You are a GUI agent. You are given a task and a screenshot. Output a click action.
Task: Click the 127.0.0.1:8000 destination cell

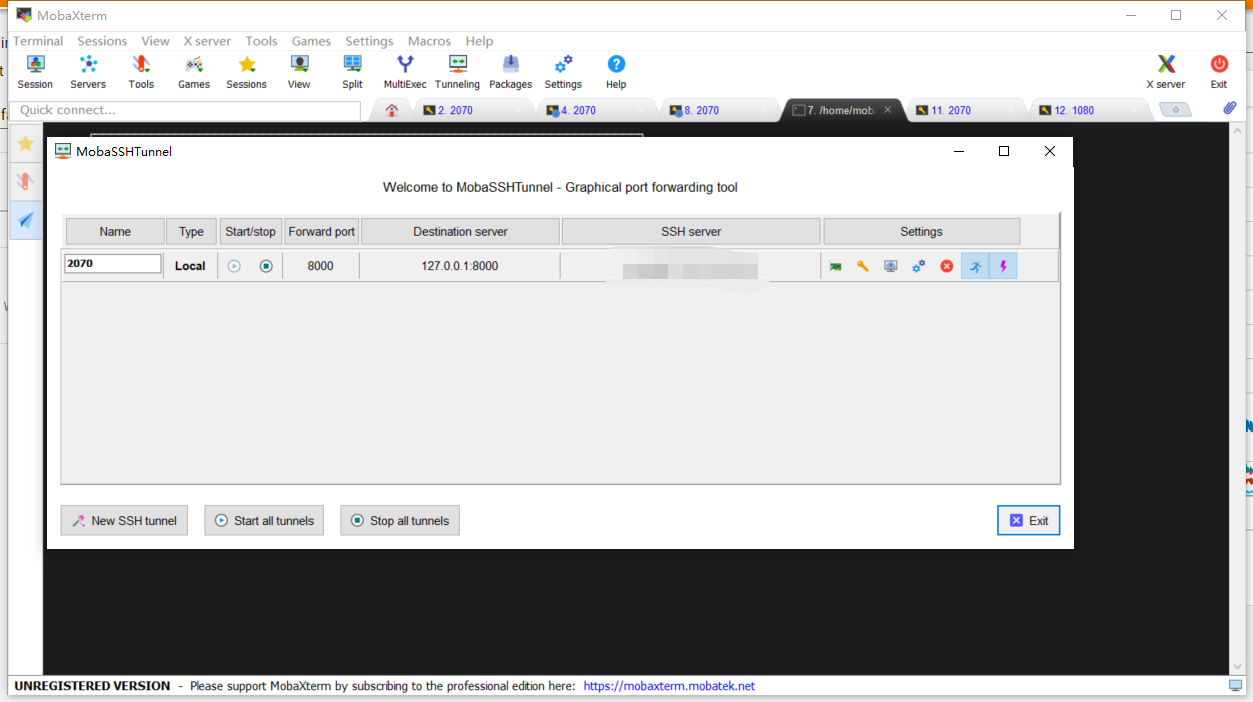[x=460, y=266]
